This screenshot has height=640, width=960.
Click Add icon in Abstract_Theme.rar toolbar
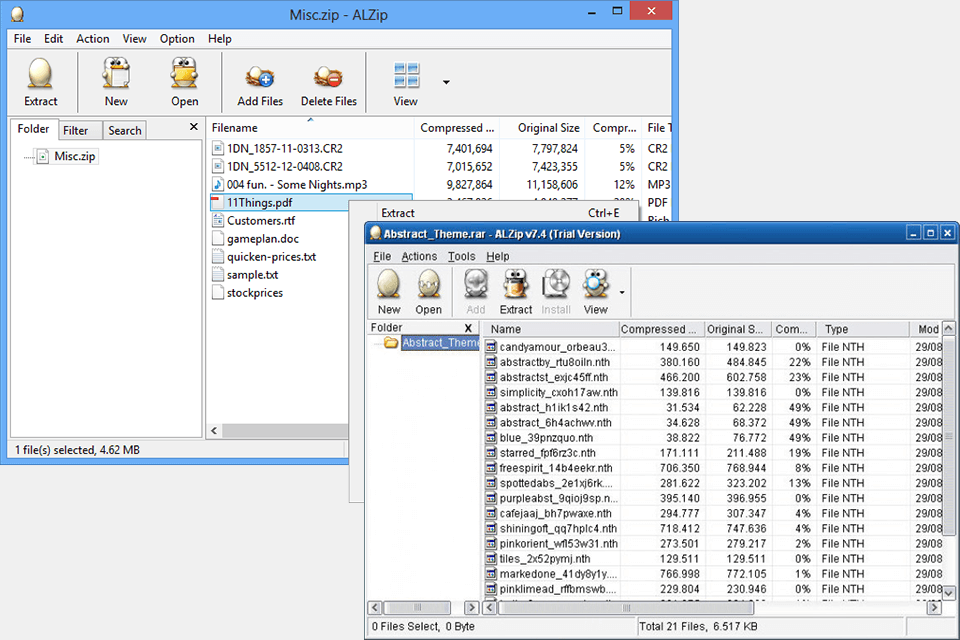point(476,284)
